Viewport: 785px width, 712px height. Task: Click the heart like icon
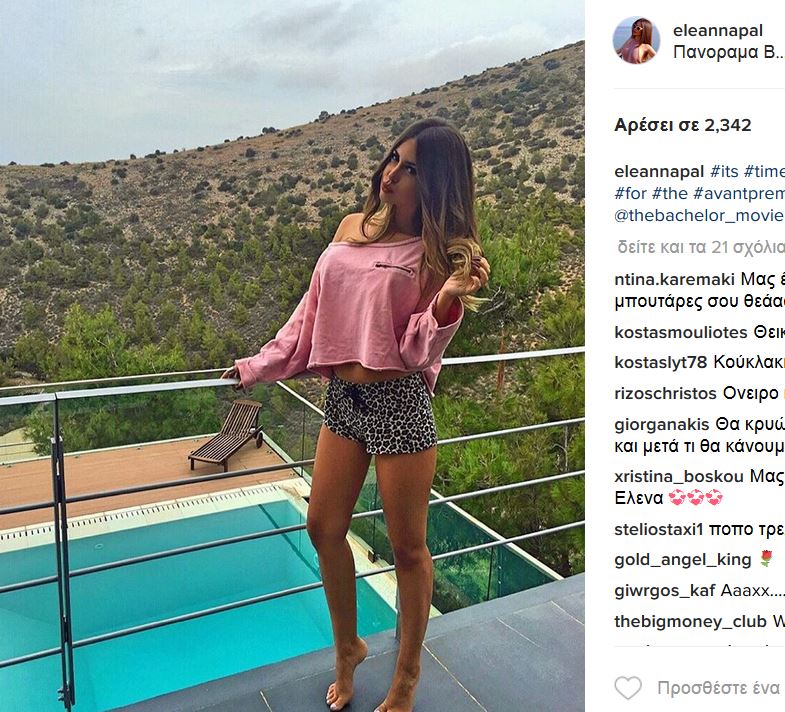(x=628, y=687)
